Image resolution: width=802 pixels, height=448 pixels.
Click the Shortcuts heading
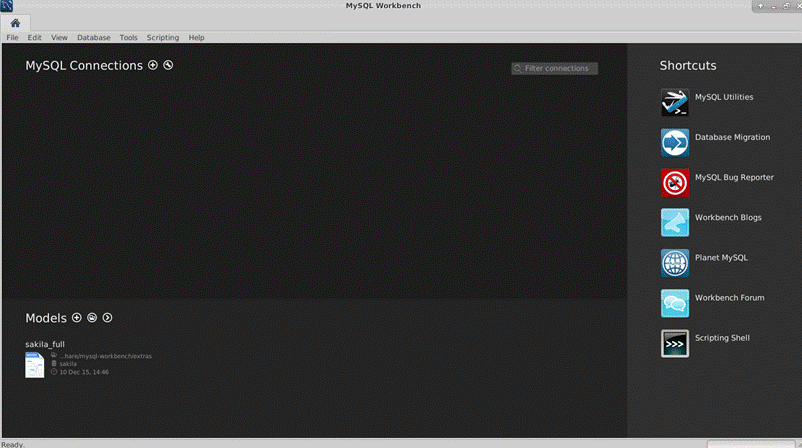(688, 65)
